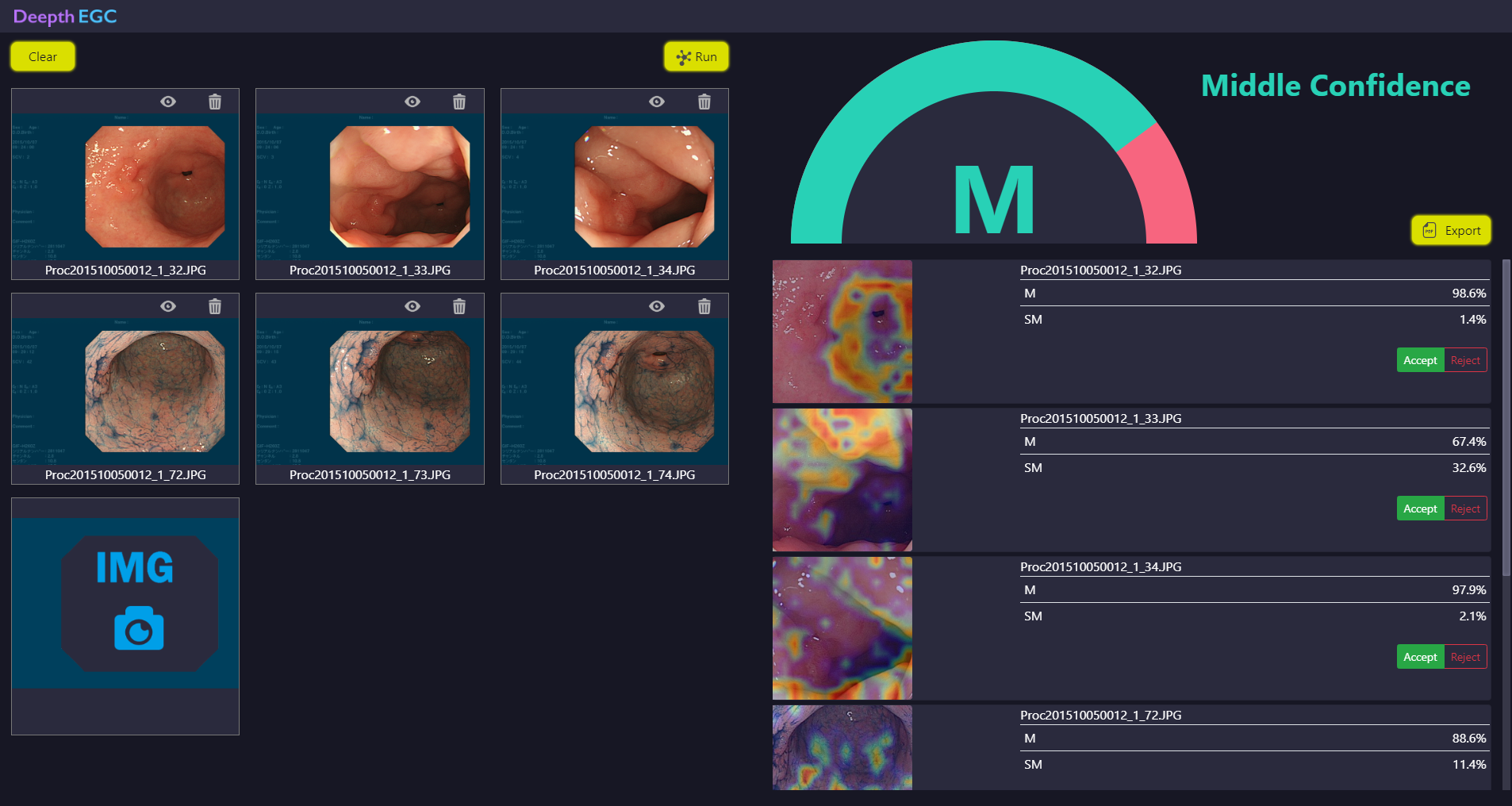1512x806 pixels.
Task: Export results as PDF
Action: (x=1451, y=231)
